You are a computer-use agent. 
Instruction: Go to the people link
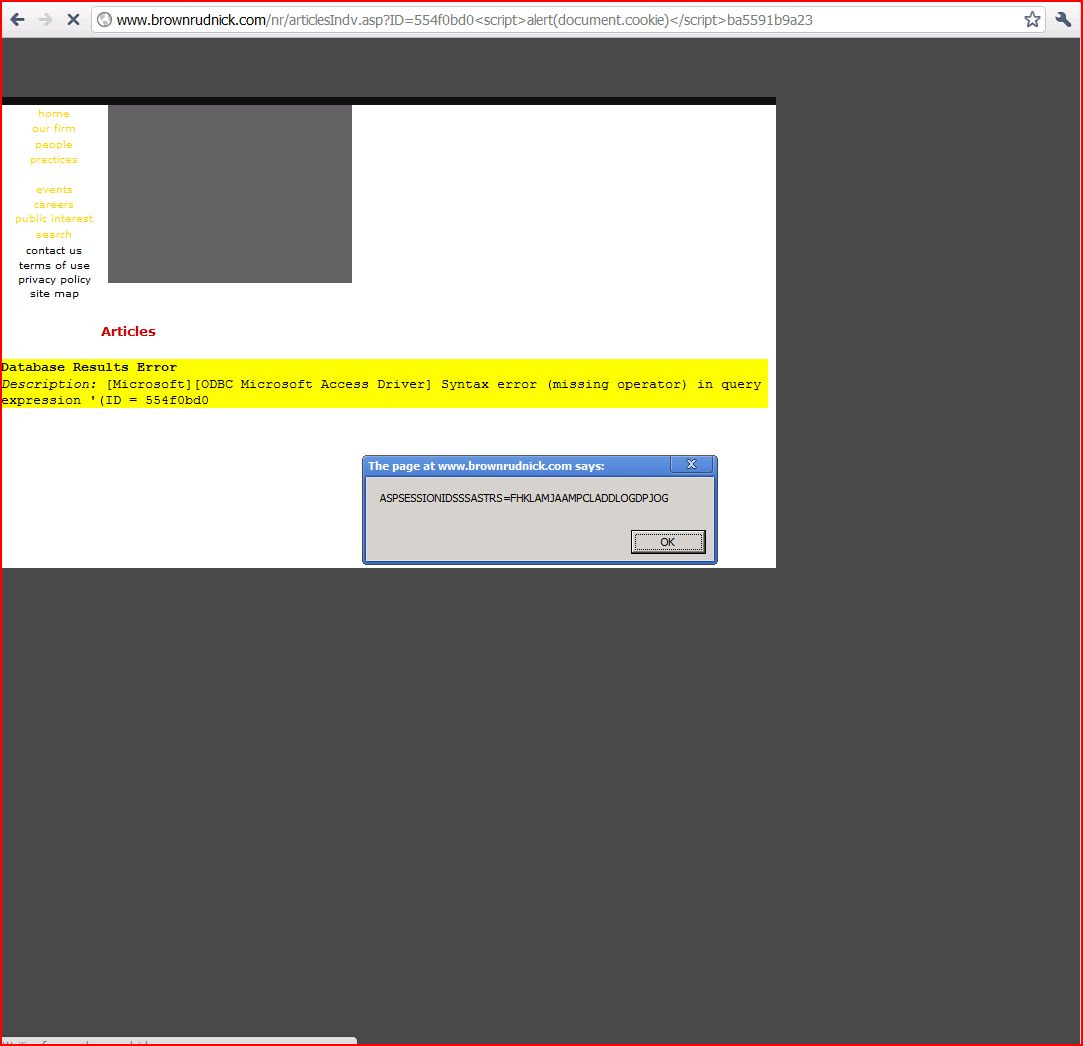pyautogui.click(x=54, y=144)
